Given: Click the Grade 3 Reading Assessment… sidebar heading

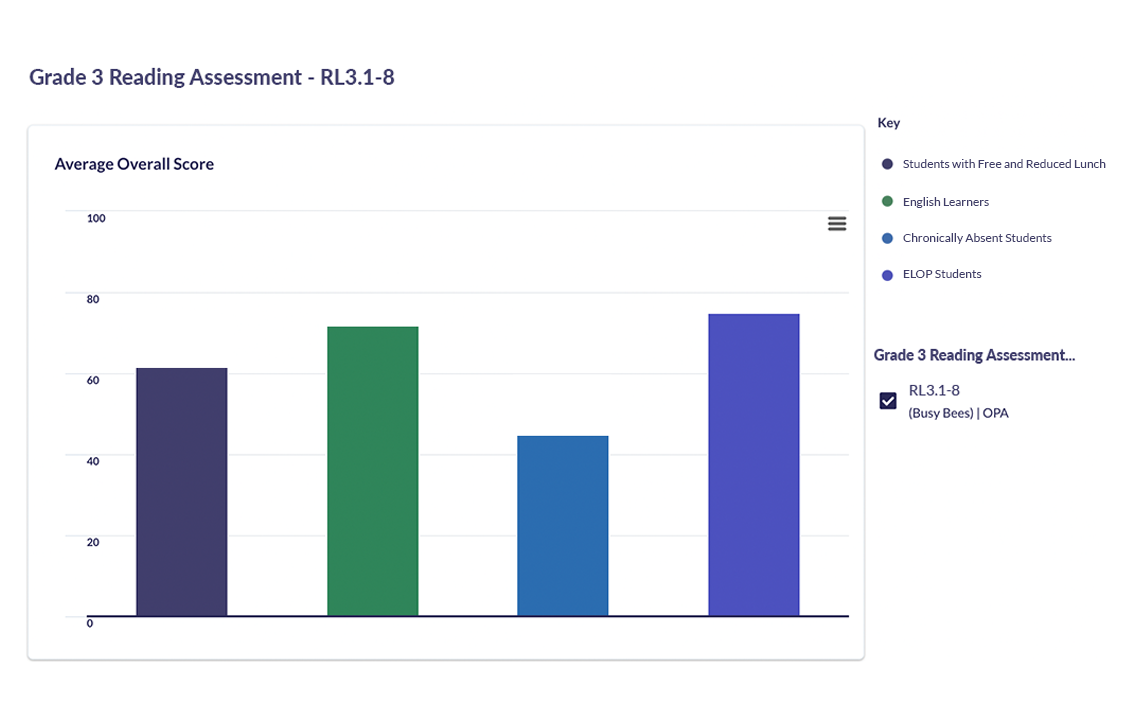Looking at the screenshot, I should tap(974, 355).
